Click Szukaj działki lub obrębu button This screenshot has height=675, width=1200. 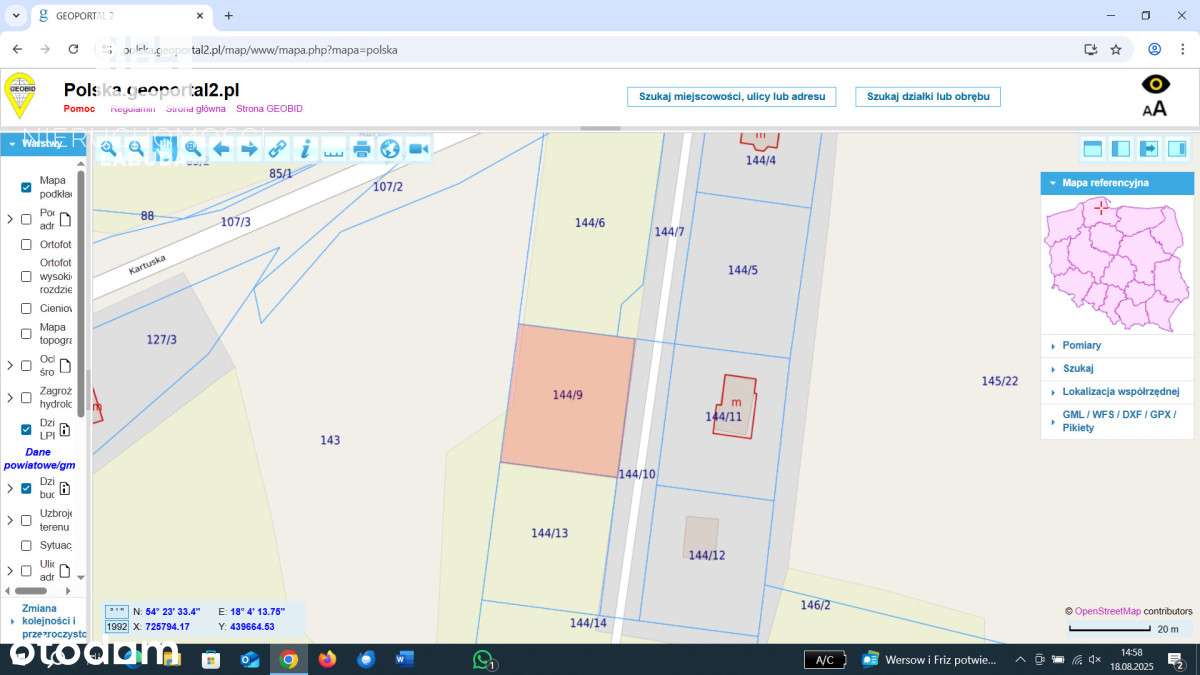(928, 96)
